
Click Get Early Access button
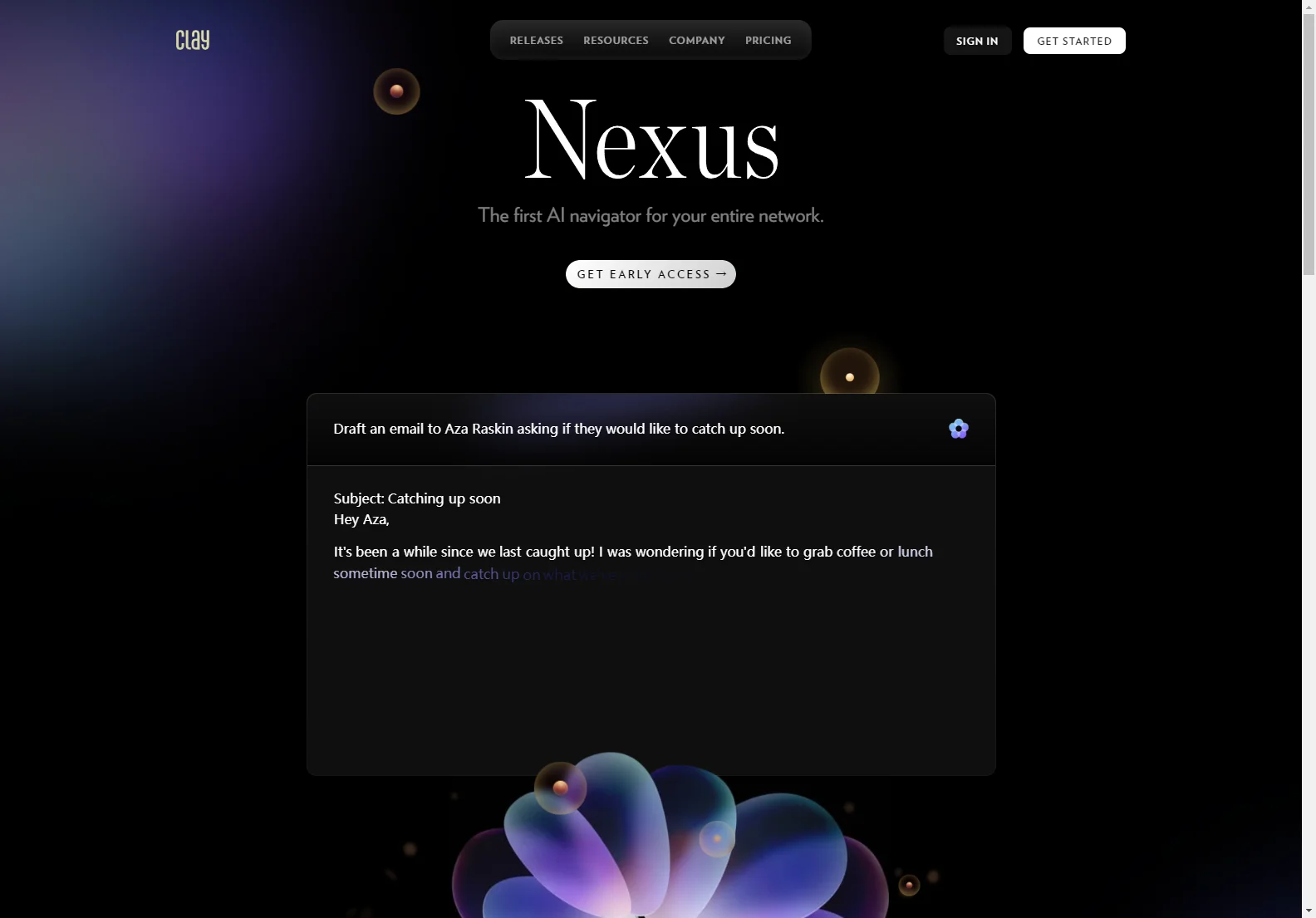651,274
